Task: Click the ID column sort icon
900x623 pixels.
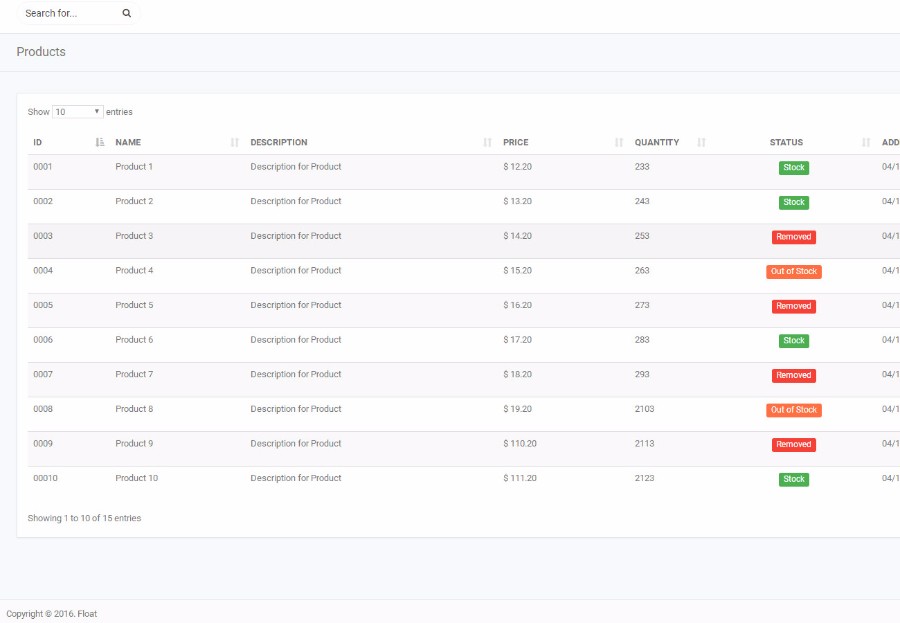Action: click(x=100, y=142)
